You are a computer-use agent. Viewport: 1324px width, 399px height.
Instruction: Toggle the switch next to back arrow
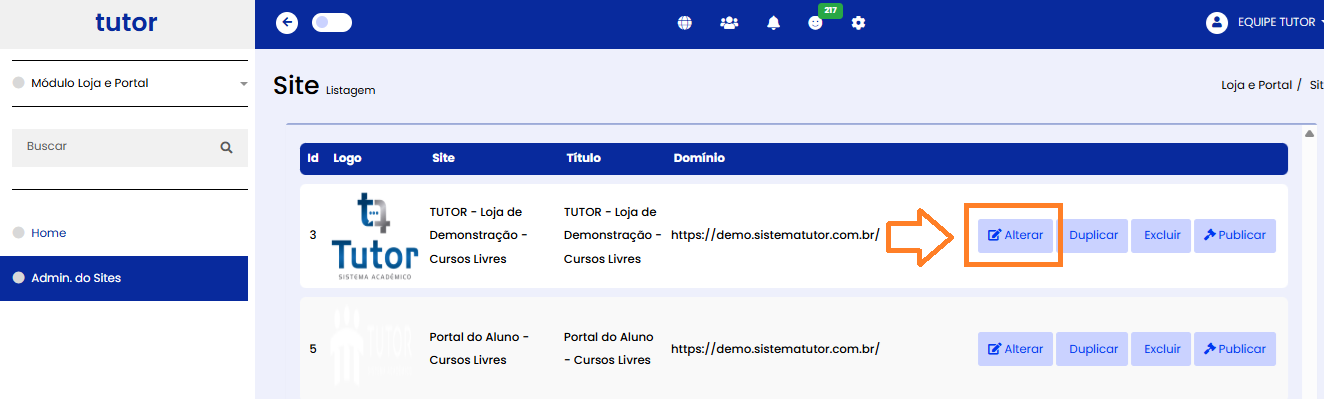pos(332,22)
